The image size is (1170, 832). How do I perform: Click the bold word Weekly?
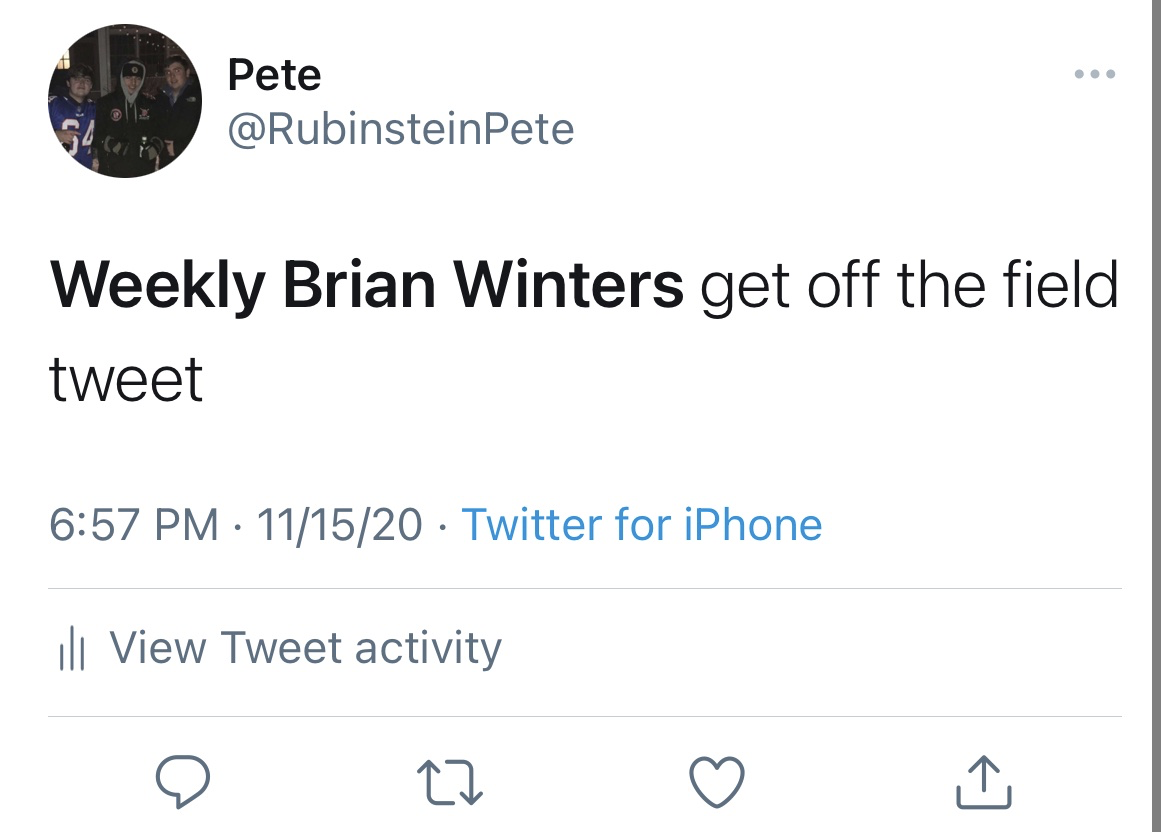pyautogui.click(x=158, y=286)
